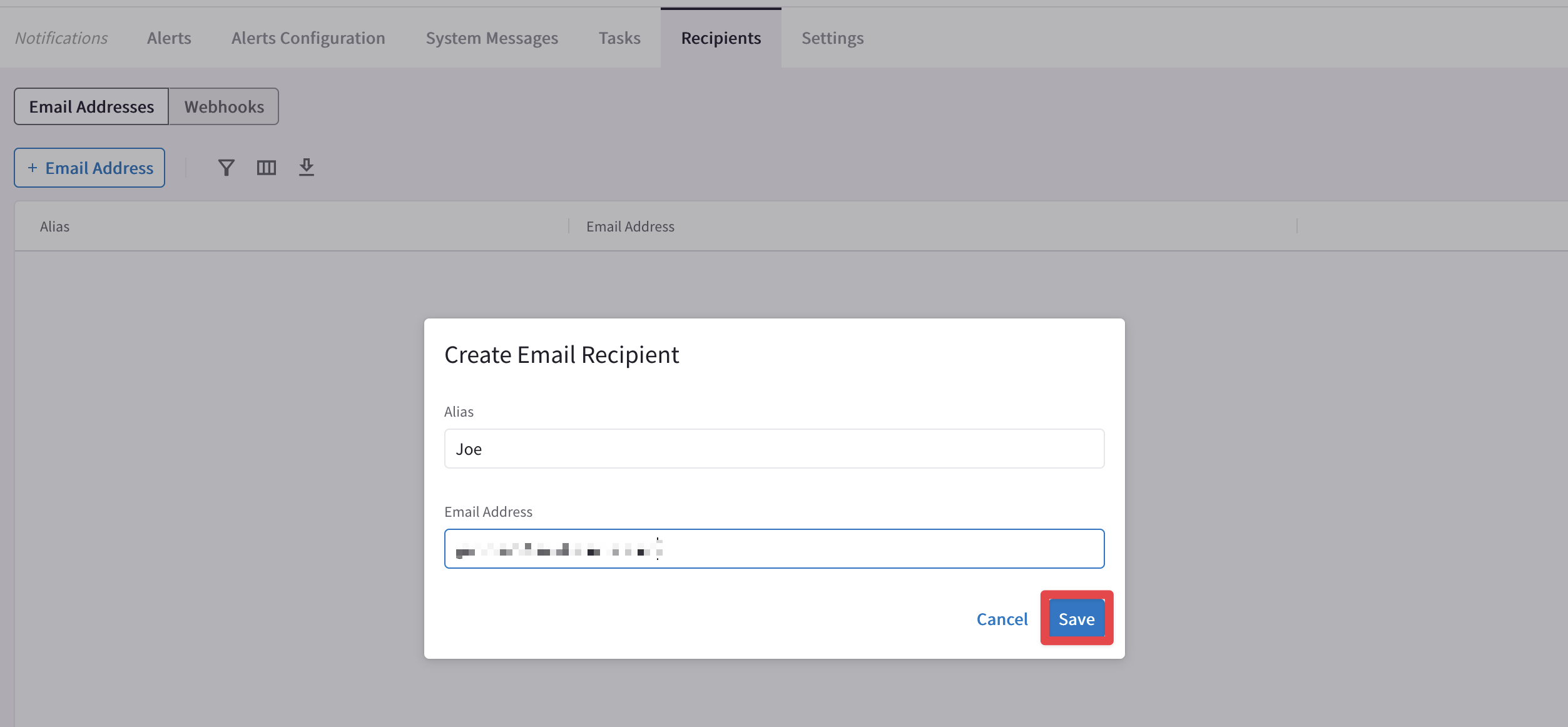Select the Tasks tab

pyautogui.click(x=619, y=38)
